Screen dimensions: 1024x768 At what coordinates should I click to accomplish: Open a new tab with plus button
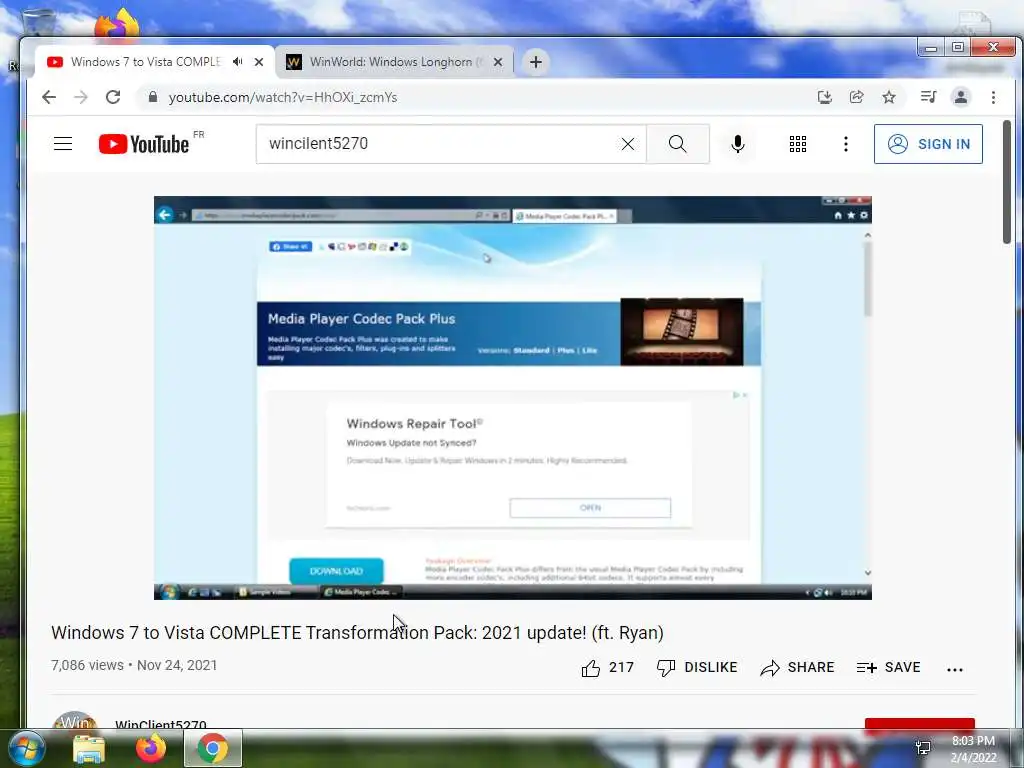click(536, 61)
